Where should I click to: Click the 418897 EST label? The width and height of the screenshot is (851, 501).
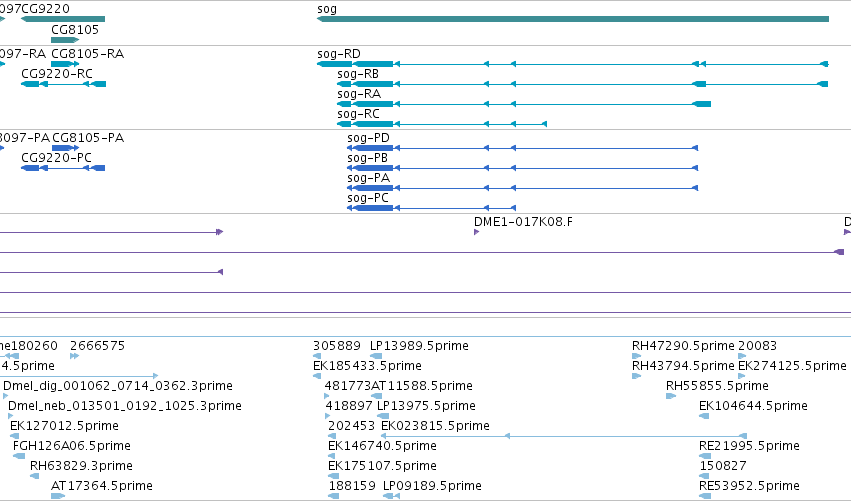(349, 406)
